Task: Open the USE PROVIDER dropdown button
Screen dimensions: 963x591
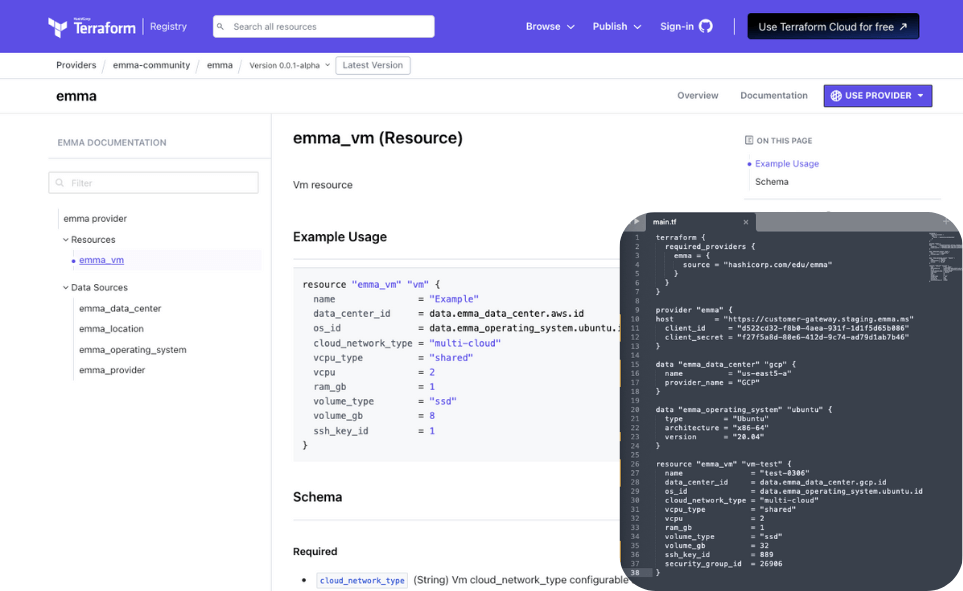Action: click(878, 96)
